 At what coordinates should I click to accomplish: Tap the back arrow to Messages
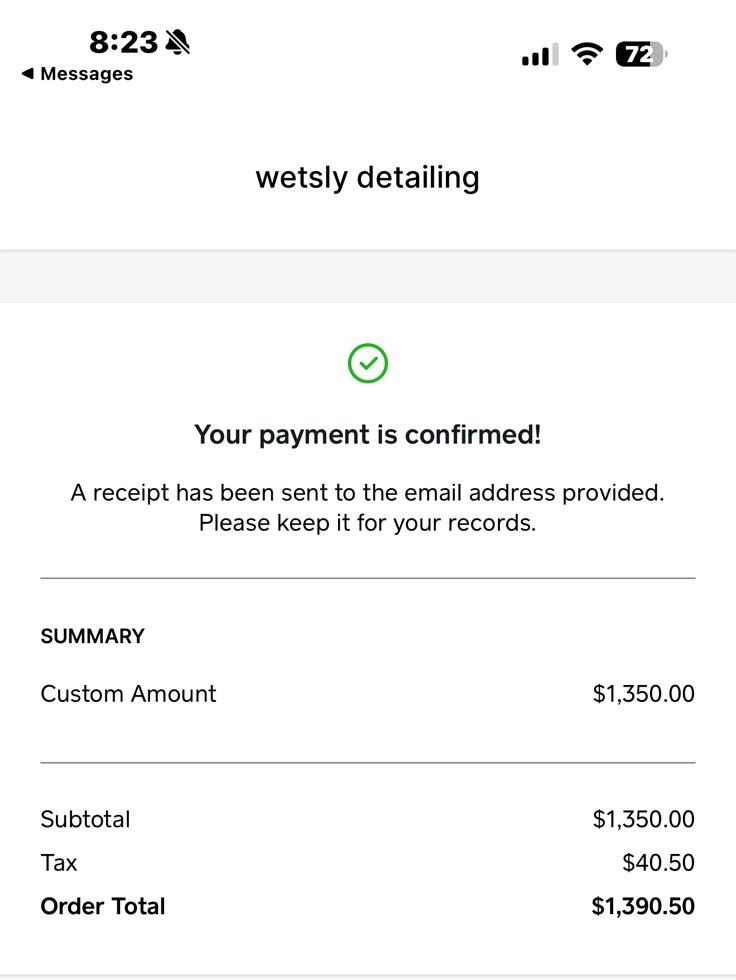coord(27,74)
